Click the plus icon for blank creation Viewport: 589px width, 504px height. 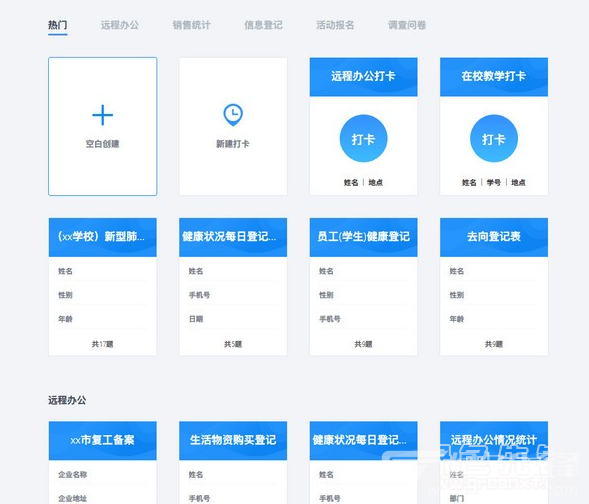pos(103,115)
